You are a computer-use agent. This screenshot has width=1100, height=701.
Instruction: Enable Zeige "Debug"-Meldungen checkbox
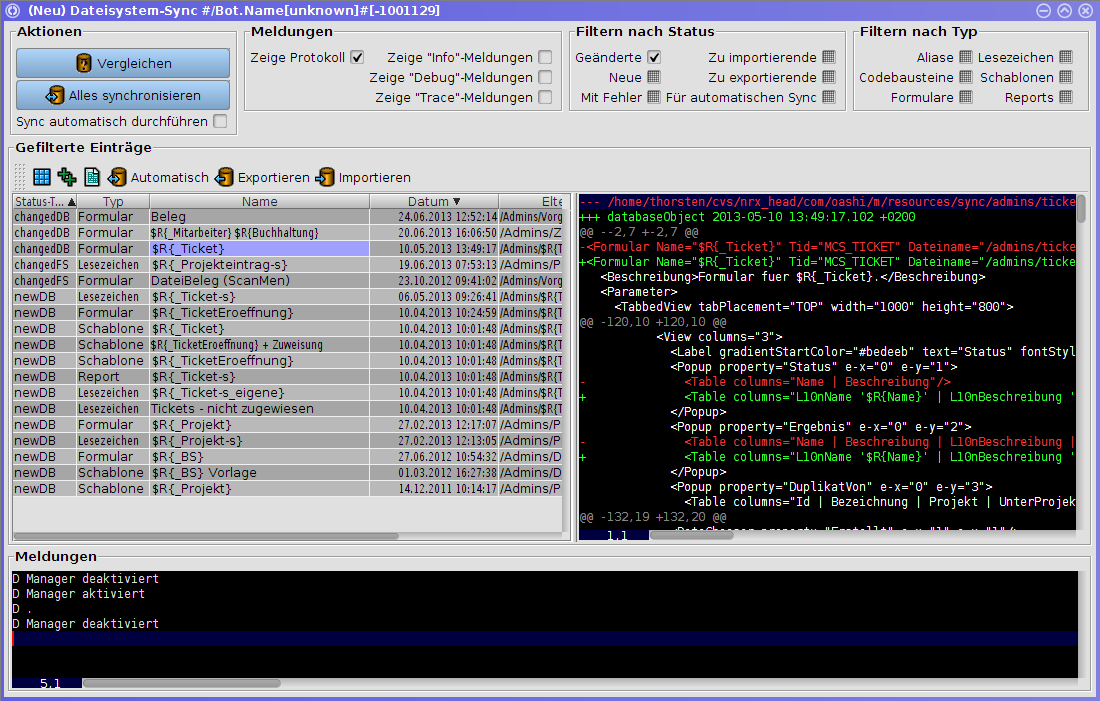pyautogui.click(x=545, y=77)
